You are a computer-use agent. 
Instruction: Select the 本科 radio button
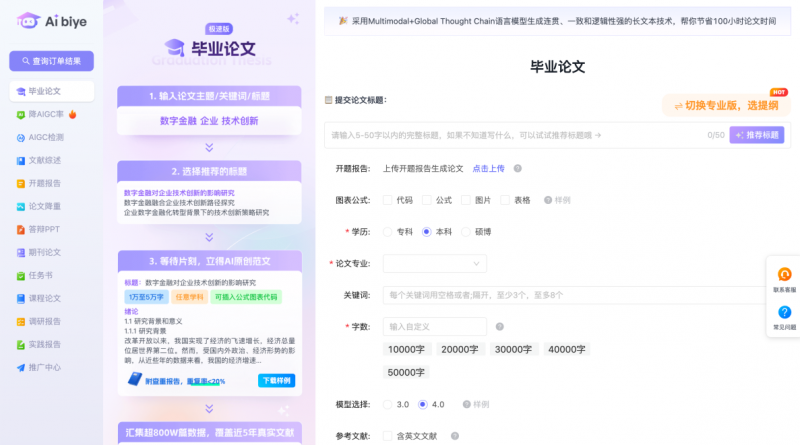click(x=427, y=232)
